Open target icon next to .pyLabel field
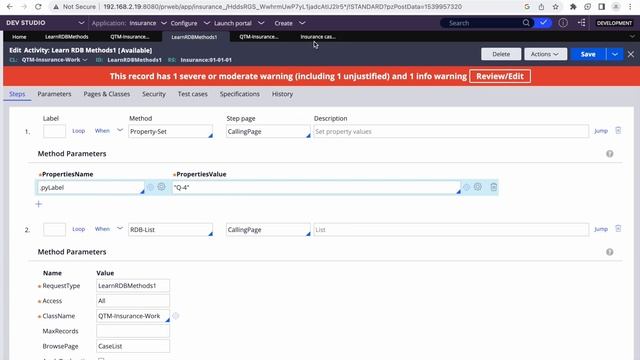 click(x=150, y=187)
